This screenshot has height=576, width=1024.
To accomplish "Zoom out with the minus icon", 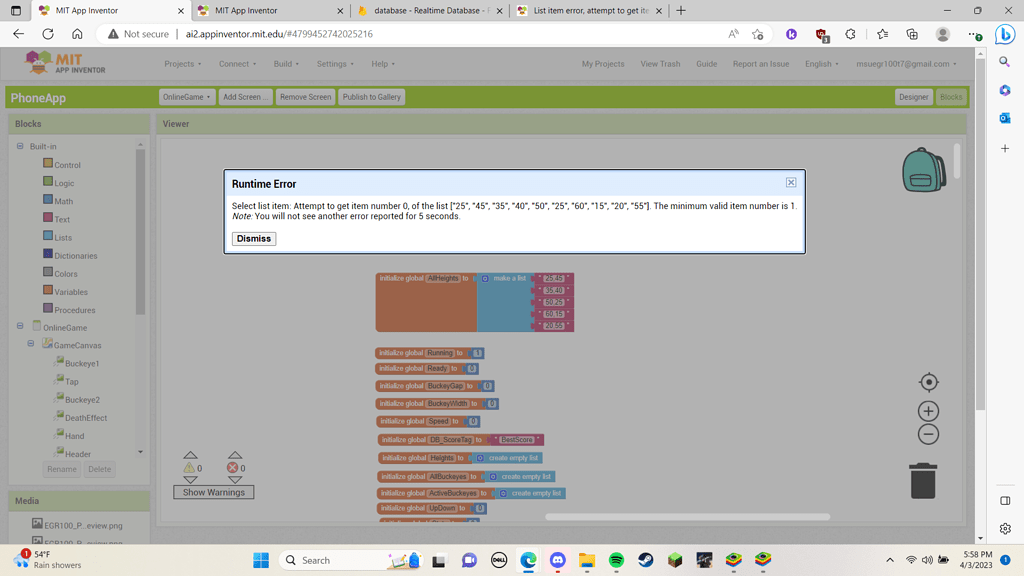I will click(928, 434).
